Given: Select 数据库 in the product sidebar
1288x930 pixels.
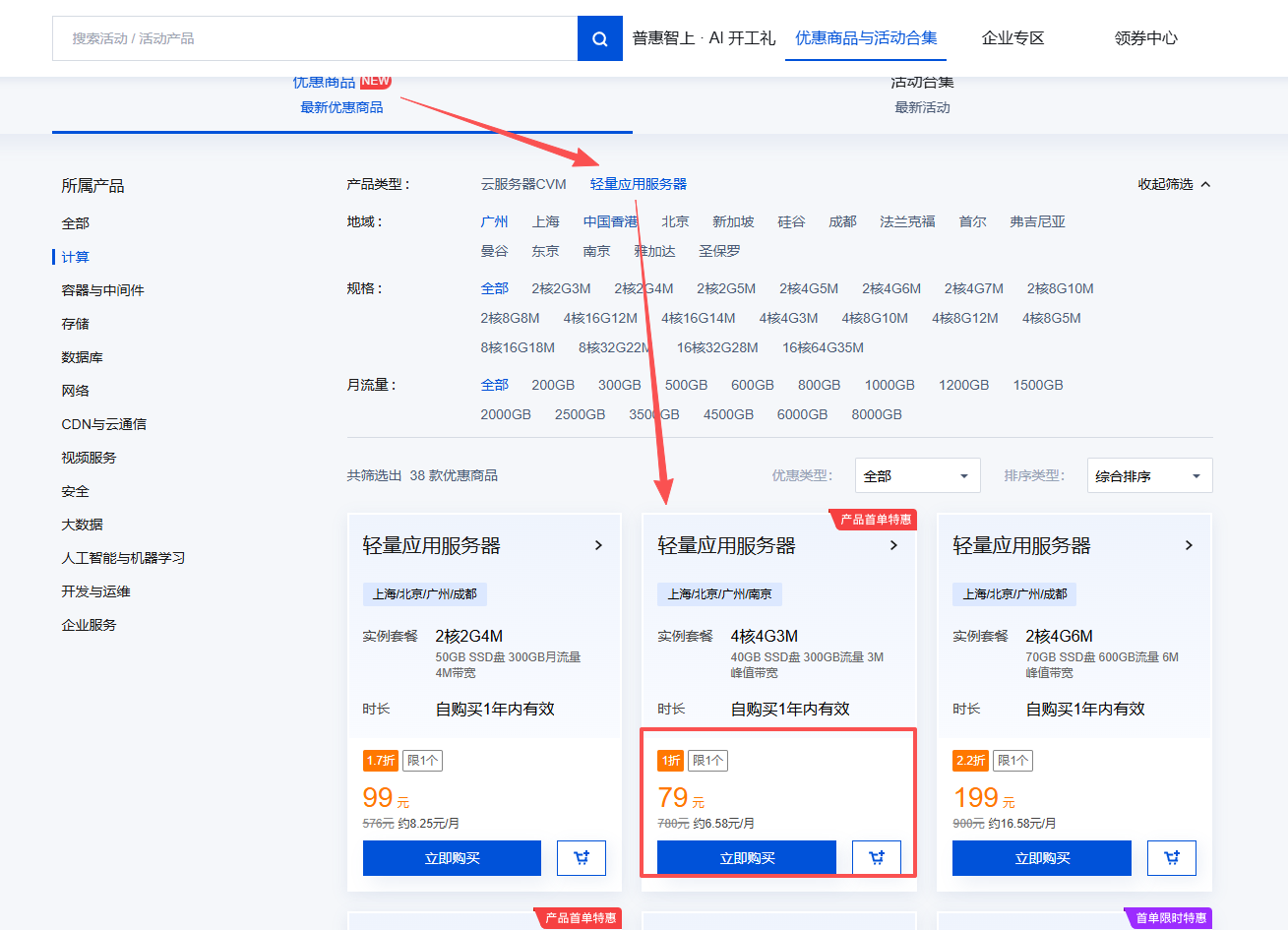Looking at the screenshot, I should (x=82, y=357).
